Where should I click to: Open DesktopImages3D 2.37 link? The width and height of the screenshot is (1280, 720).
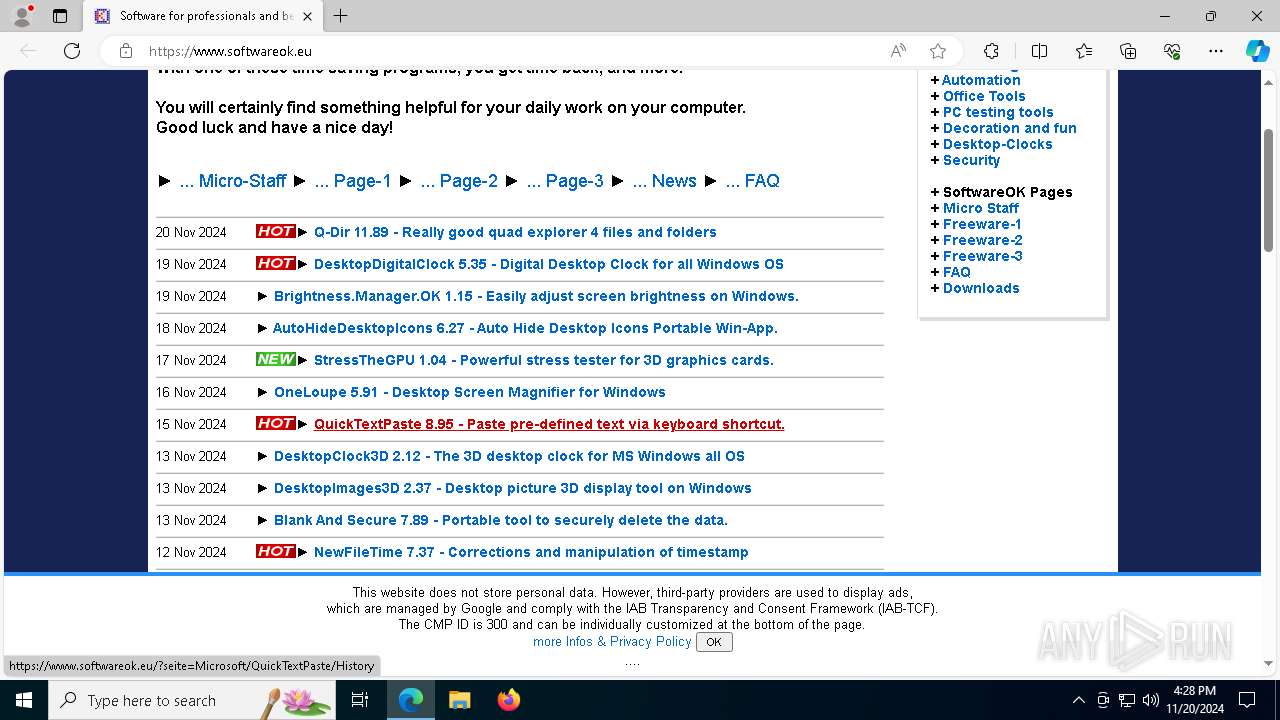pos(513,488)
